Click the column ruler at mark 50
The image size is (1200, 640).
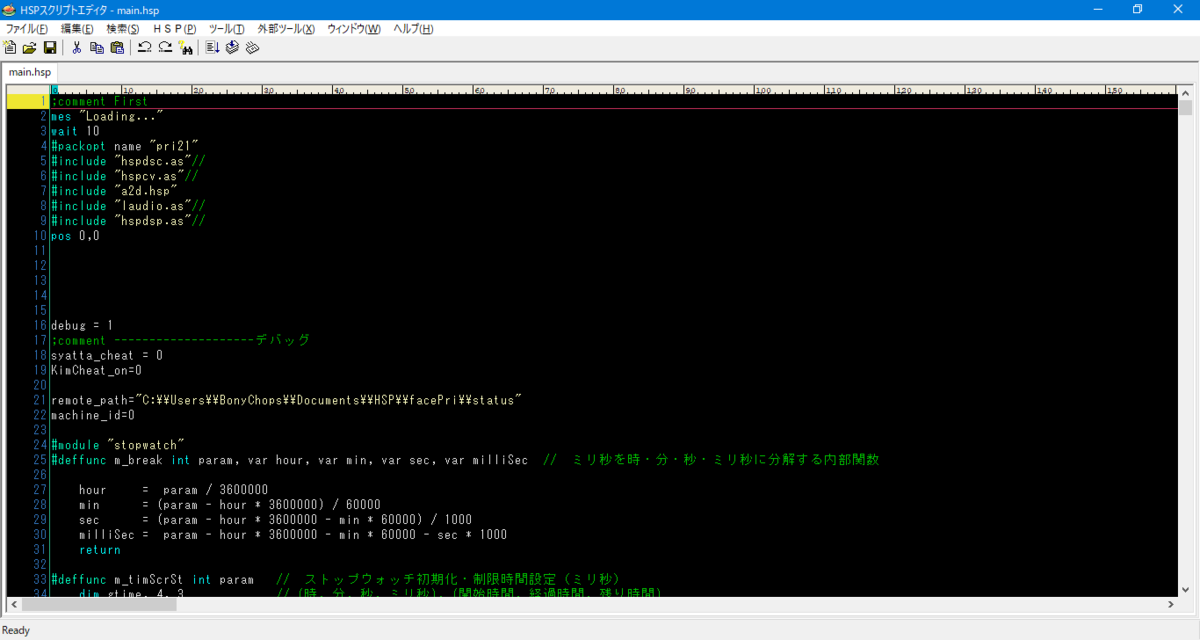click(407, 89)
